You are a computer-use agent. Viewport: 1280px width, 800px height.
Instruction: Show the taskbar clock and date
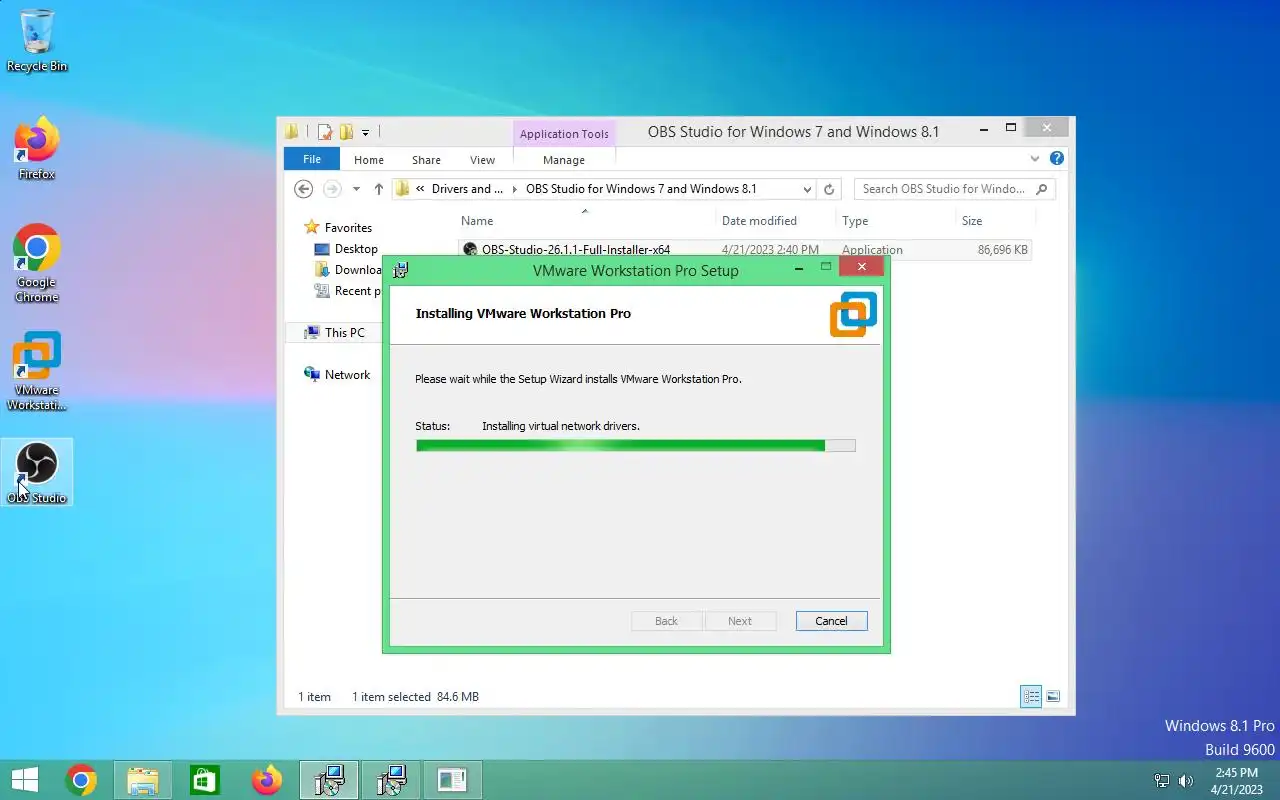coord(1236,781)
